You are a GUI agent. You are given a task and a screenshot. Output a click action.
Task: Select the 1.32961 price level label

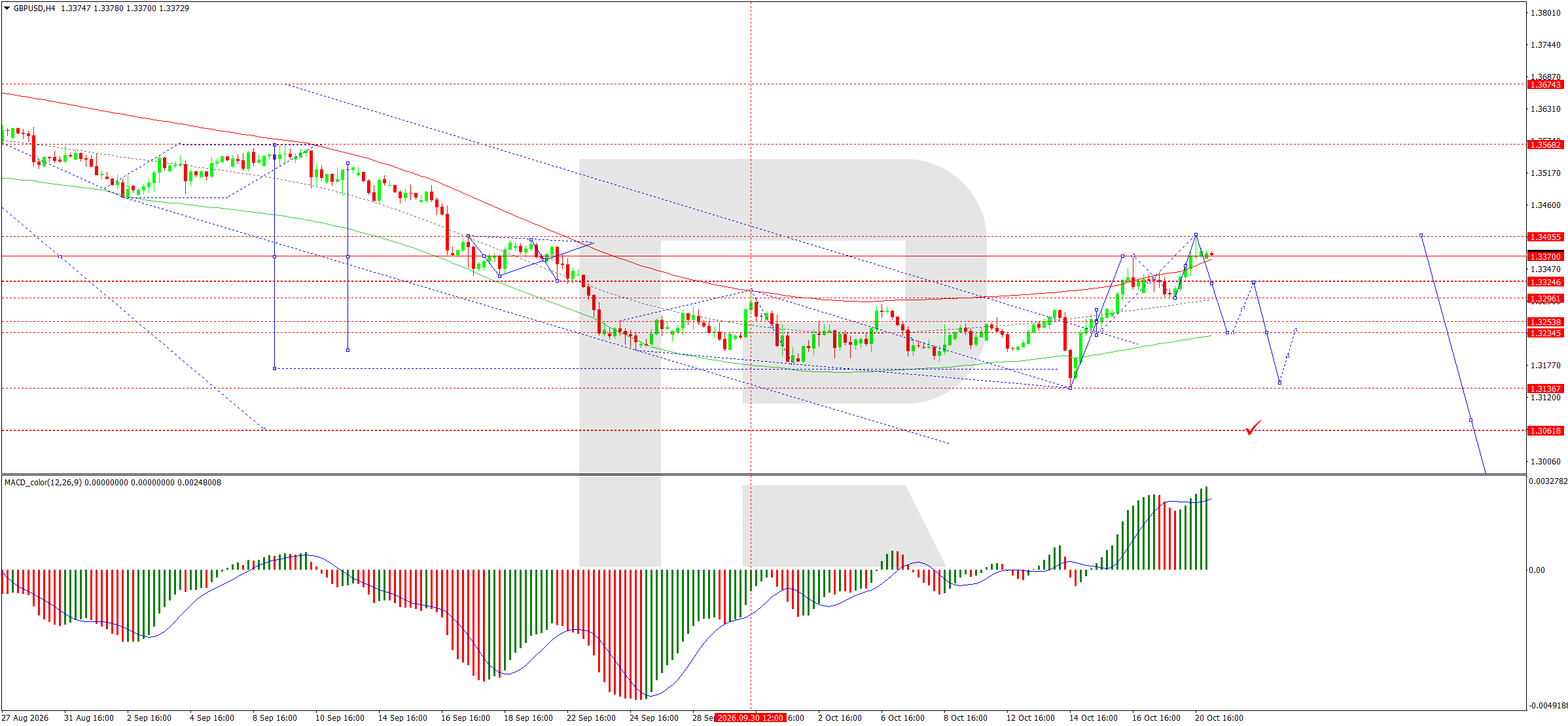tap(1546, 299)
